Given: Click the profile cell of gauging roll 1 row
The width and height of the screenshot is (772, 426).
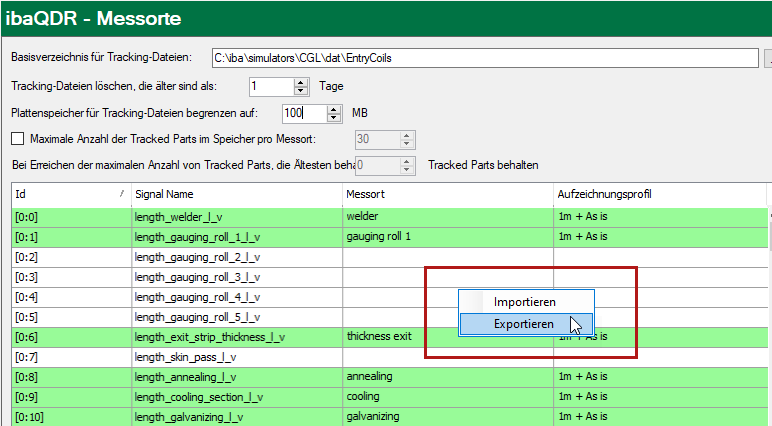Looking at the screenshot, I should pyautogui.click(x=660, y=237).
